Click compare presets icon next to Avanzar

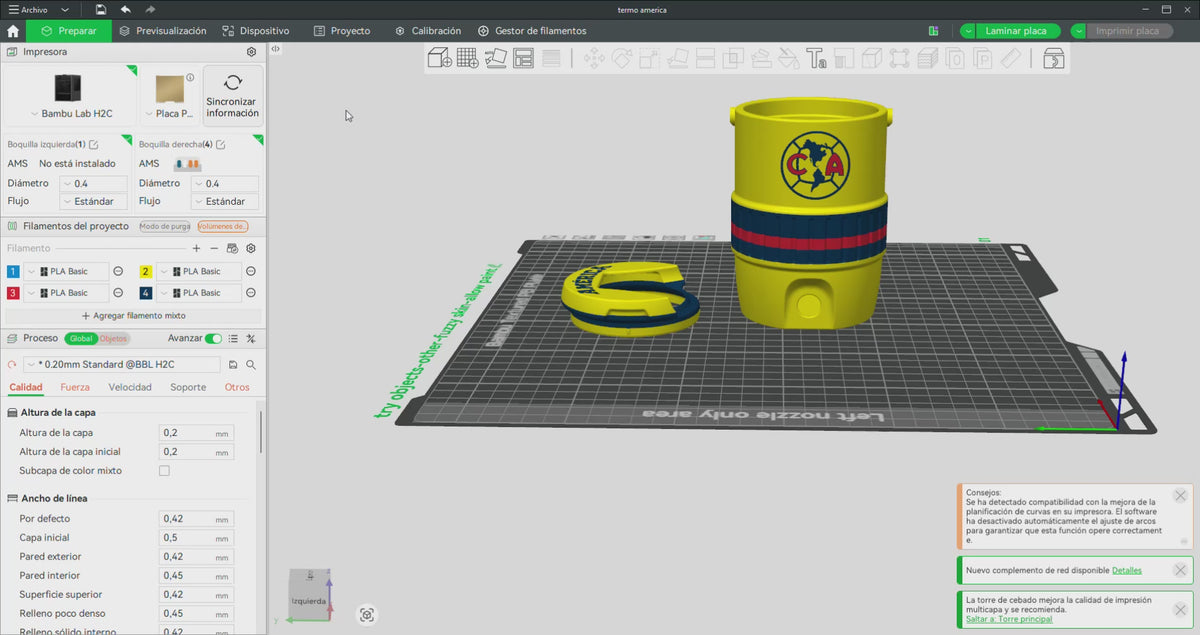[251, 339]
